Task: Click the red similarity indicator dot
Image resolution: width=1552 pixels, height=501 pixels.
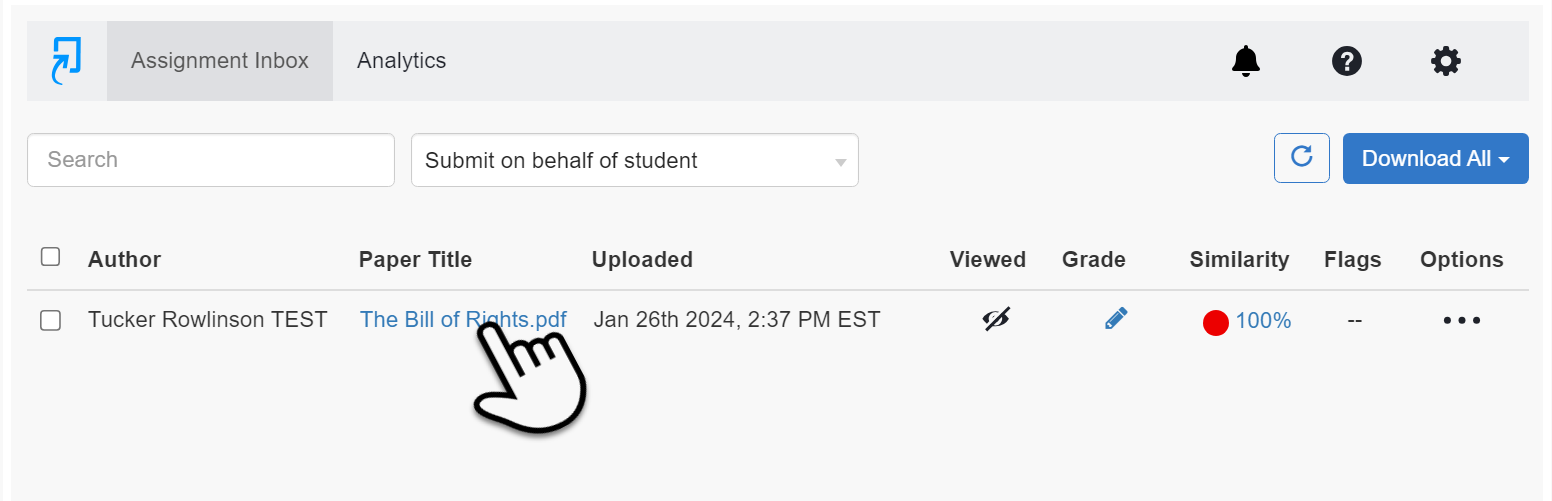Action: [x=1215, y=322]
